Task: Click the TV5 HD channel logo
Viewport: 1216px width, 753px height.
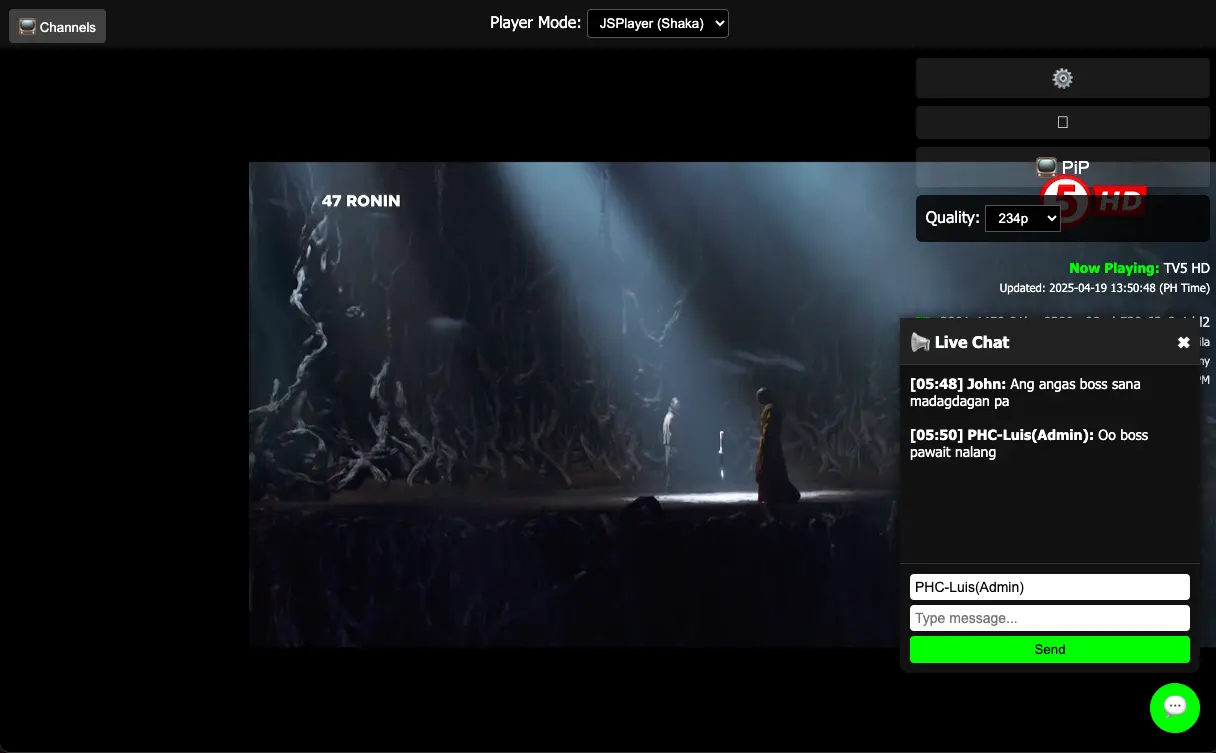Action: (1092, 200)
